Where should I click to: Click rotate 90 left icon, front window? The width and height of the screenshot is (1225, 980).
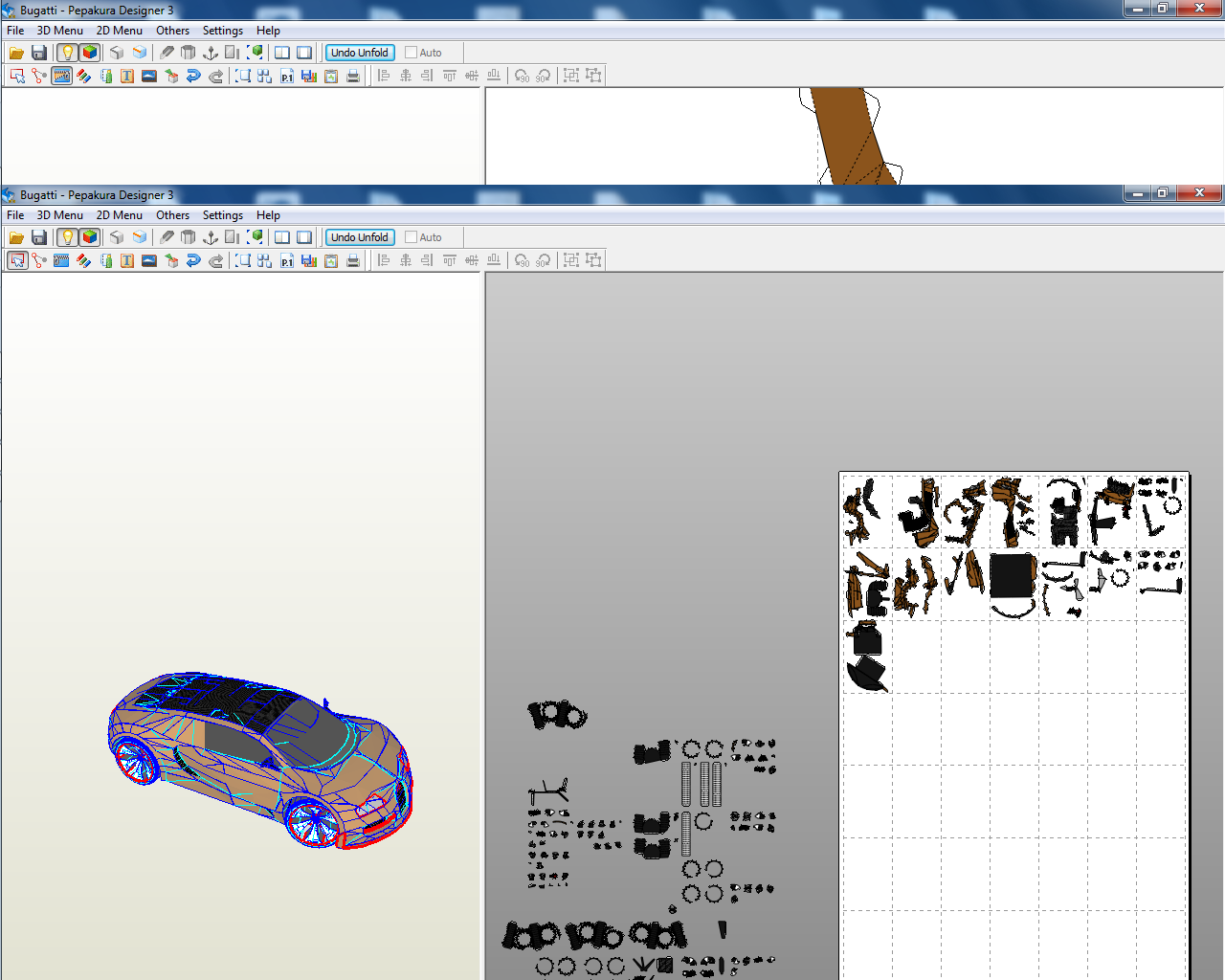[x=522, y=260]
